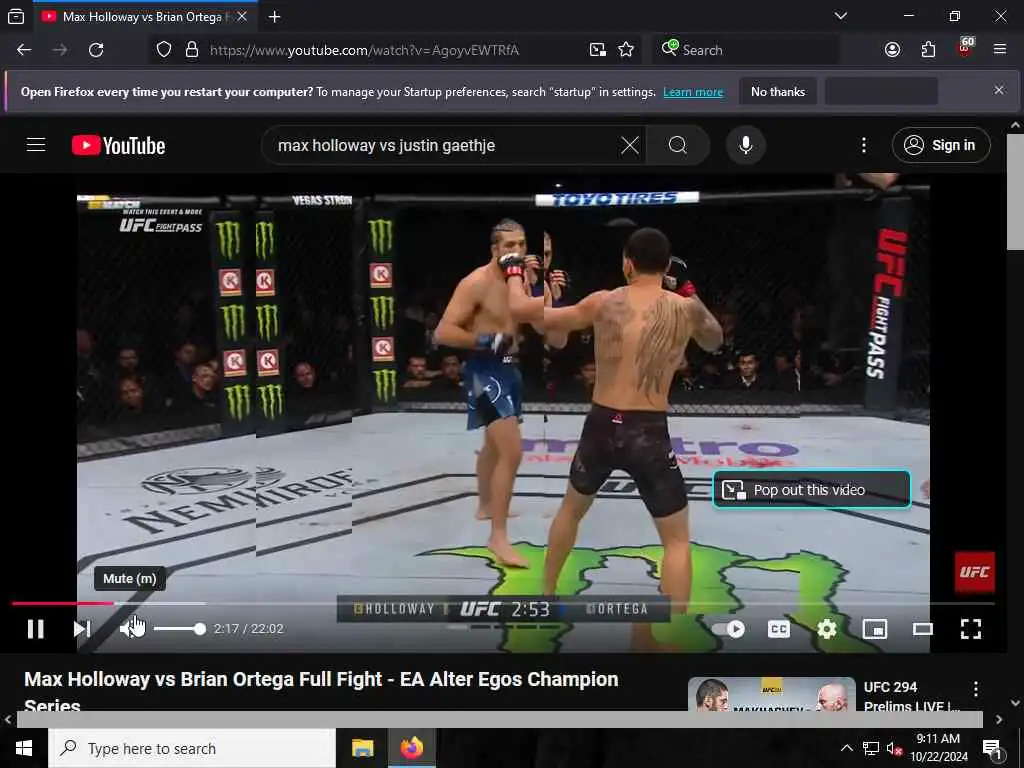Click the Firefox taskbar icon
This screenshot has width=1024, height=768.
point(412,748)
